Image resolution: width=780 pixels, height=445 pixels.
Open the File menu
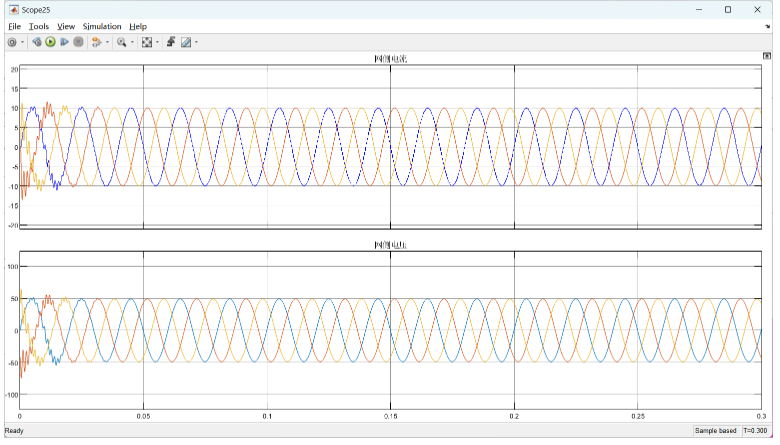(14, 26)
